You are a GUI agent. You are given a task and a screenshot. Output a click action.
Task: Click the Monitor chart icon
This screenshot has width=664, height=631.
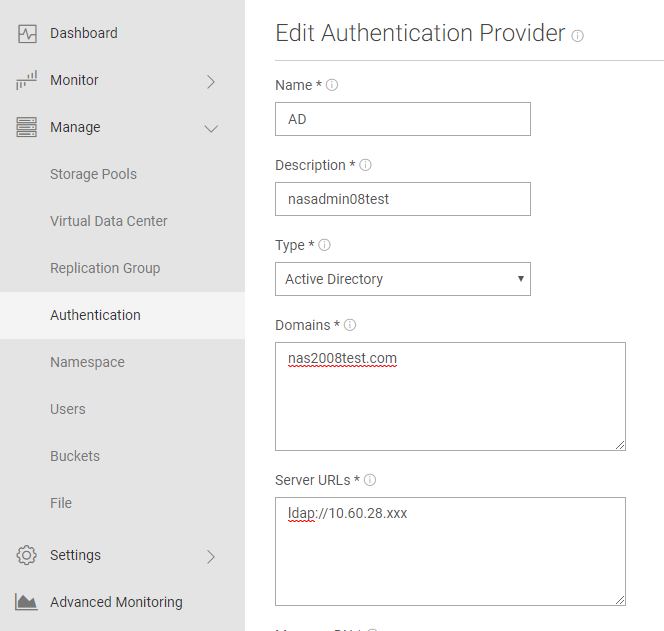click(x=27, y=81)
